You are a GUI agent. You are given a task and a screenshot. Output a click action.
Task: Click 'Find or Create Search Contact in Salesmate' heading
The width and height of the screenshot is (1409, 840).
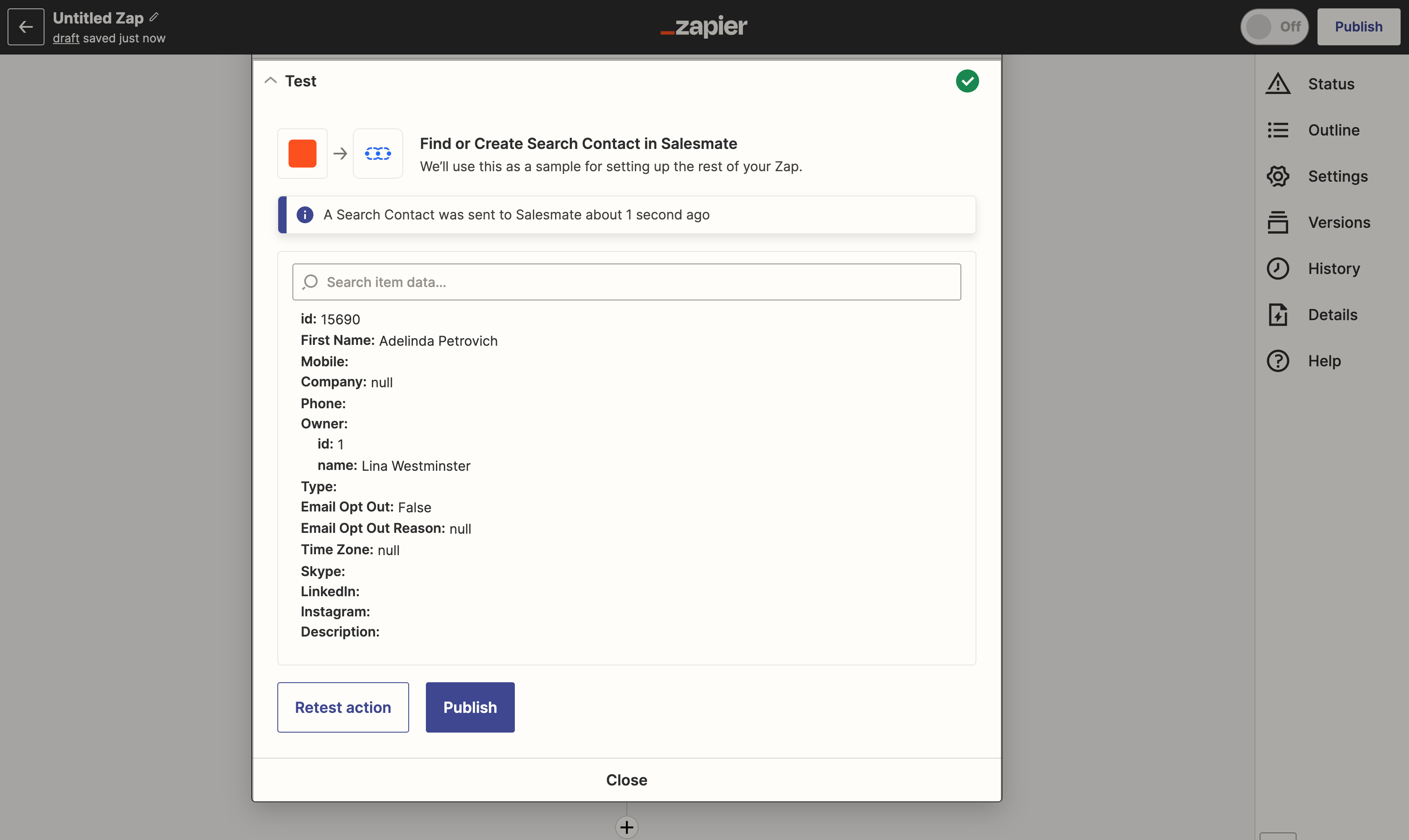pos(578,144)
